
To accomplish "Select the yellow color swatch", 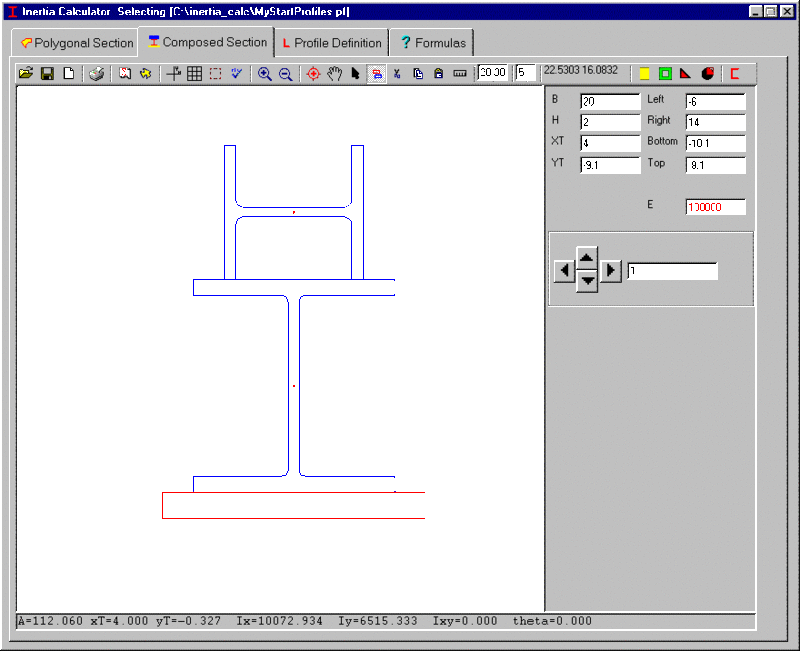I will pos(643,72).
